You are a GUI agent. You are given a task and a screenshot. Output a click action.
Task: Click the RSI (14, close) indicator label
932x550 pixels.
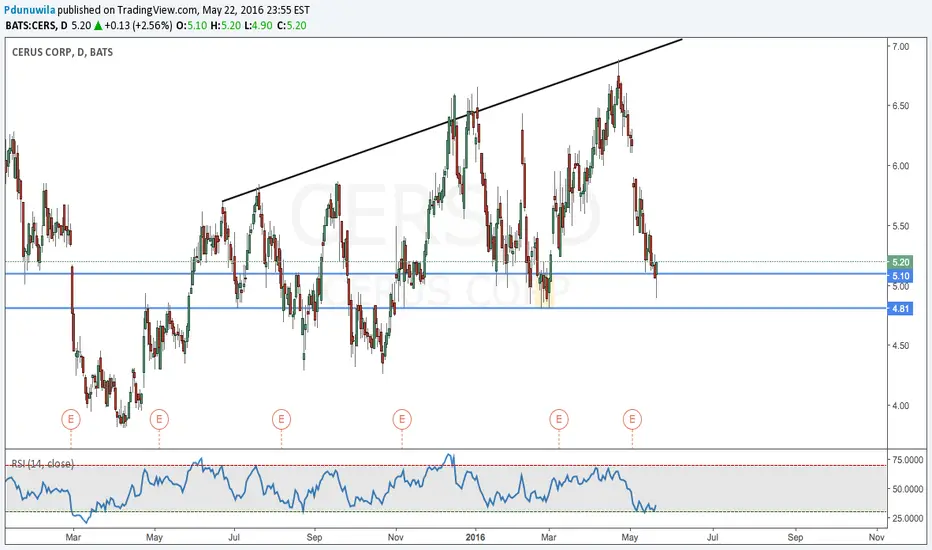43,463
